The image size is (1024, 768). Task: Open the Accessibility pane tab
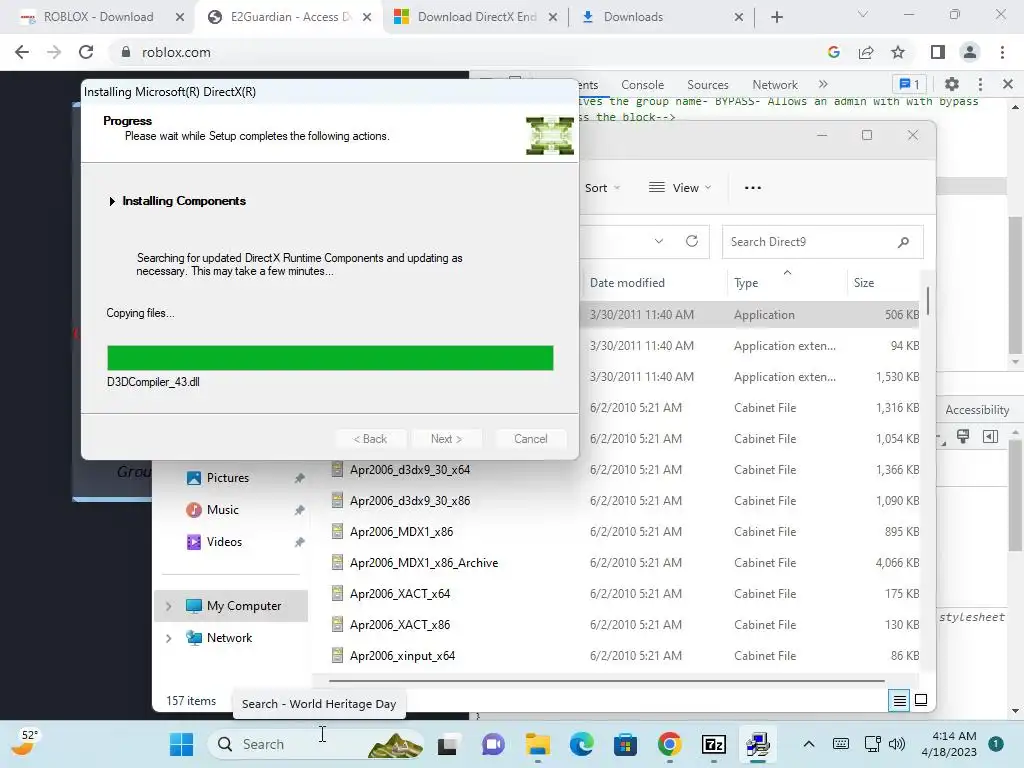tap(977, 409)
